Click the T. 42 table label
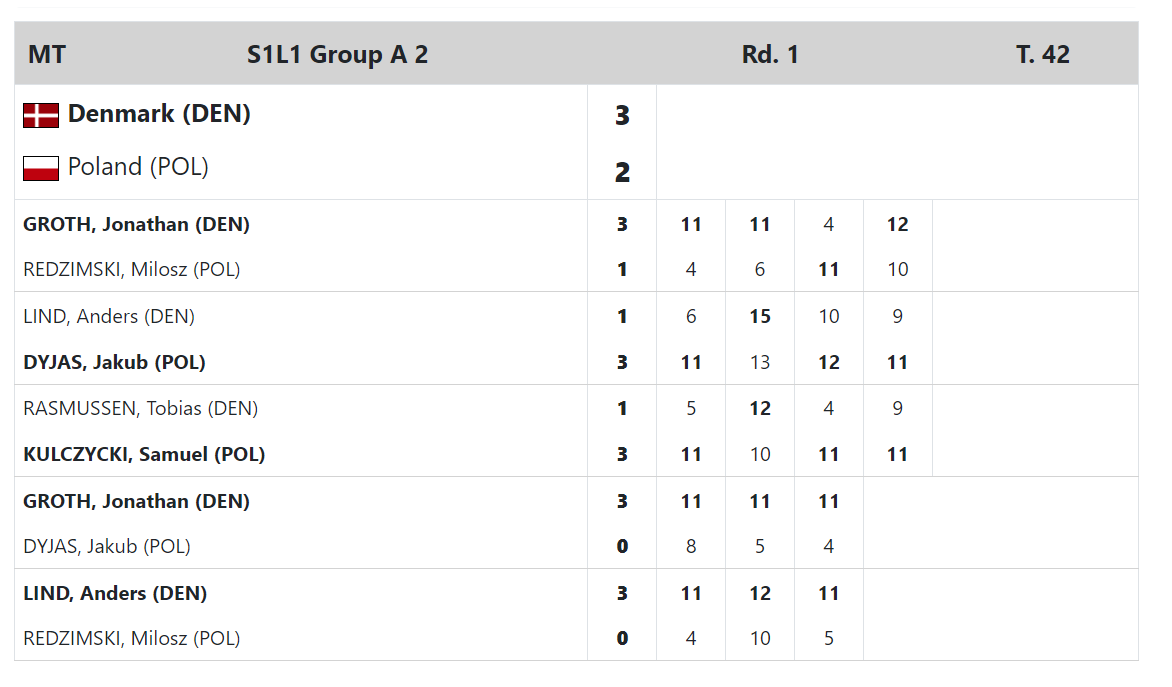The image size is (1172, 687). [x=1043, y=55]
